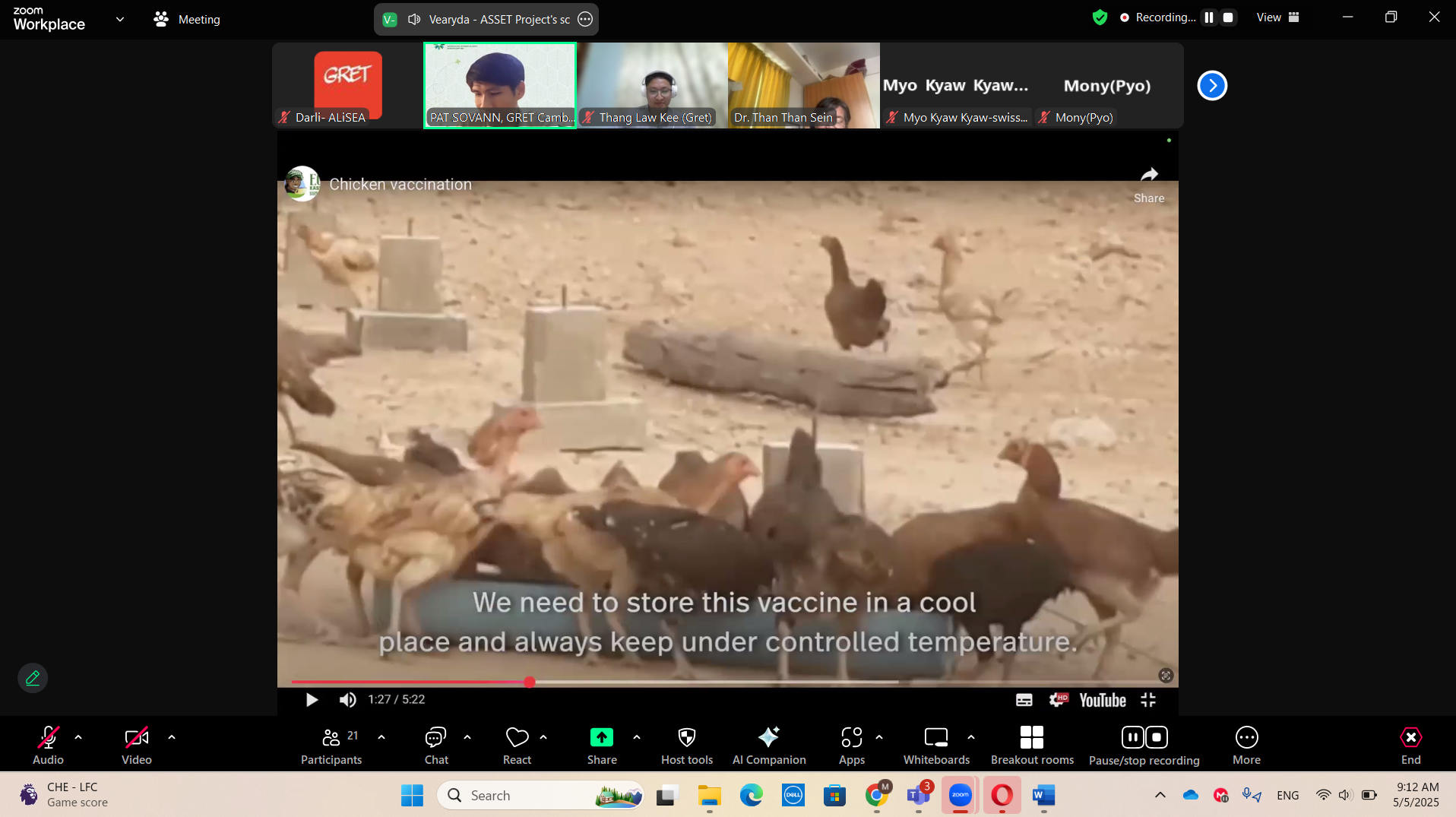Launch the AI Companion
Screen dimensions: 1456x817
pyautogui.click(x=768, y=745)
